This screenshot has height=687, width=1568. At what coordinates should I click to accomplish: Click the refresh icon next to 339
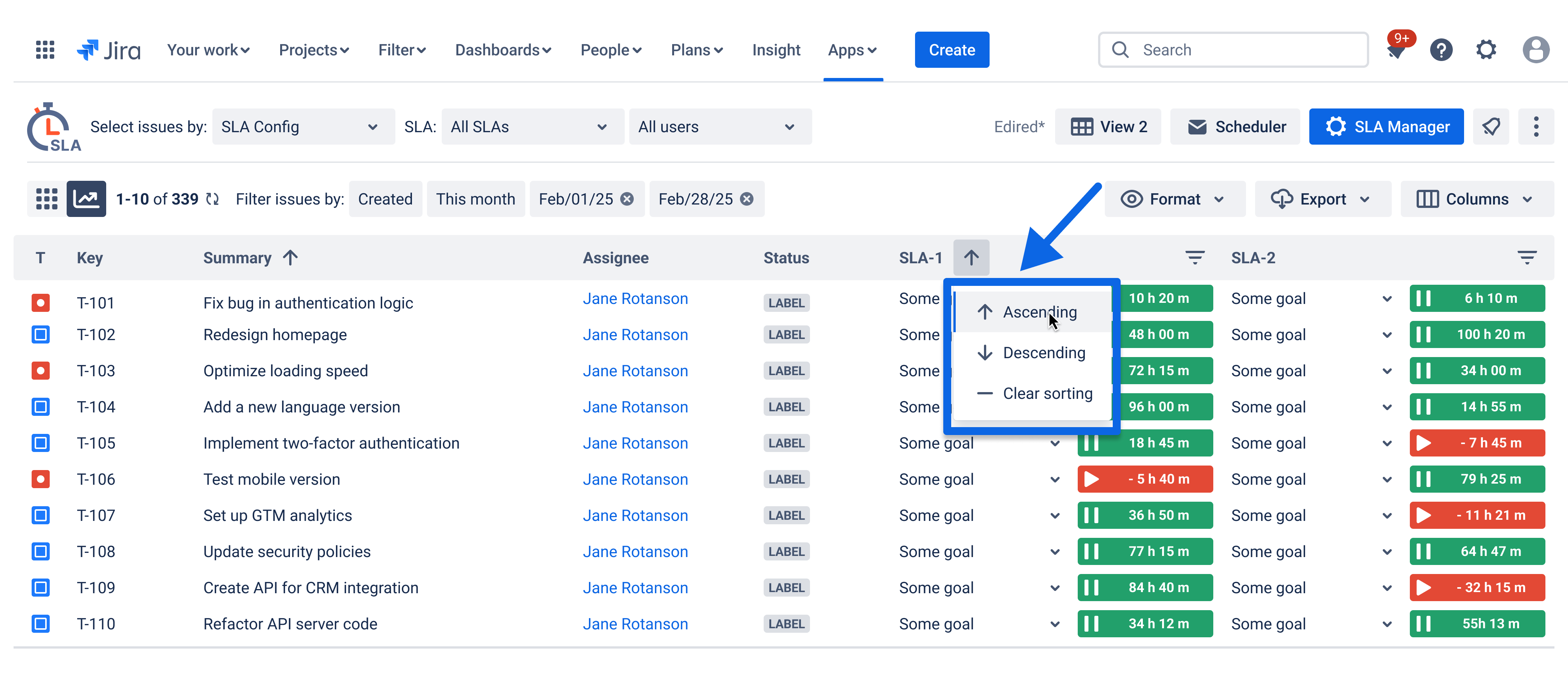coord(212,199)
